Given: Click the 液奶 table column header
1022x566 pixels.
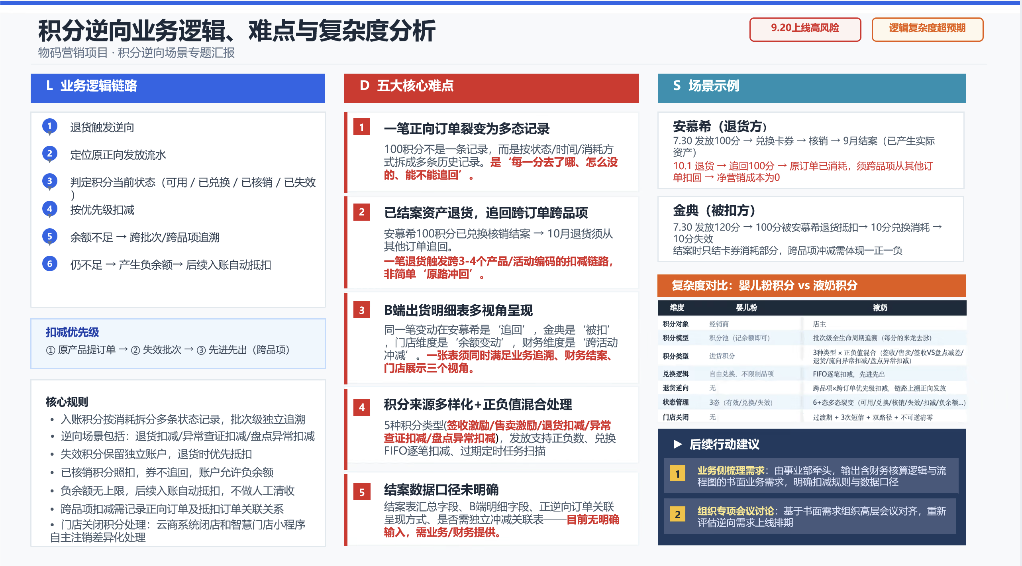Looking at the screenshot, I should (x=880, y=307).
